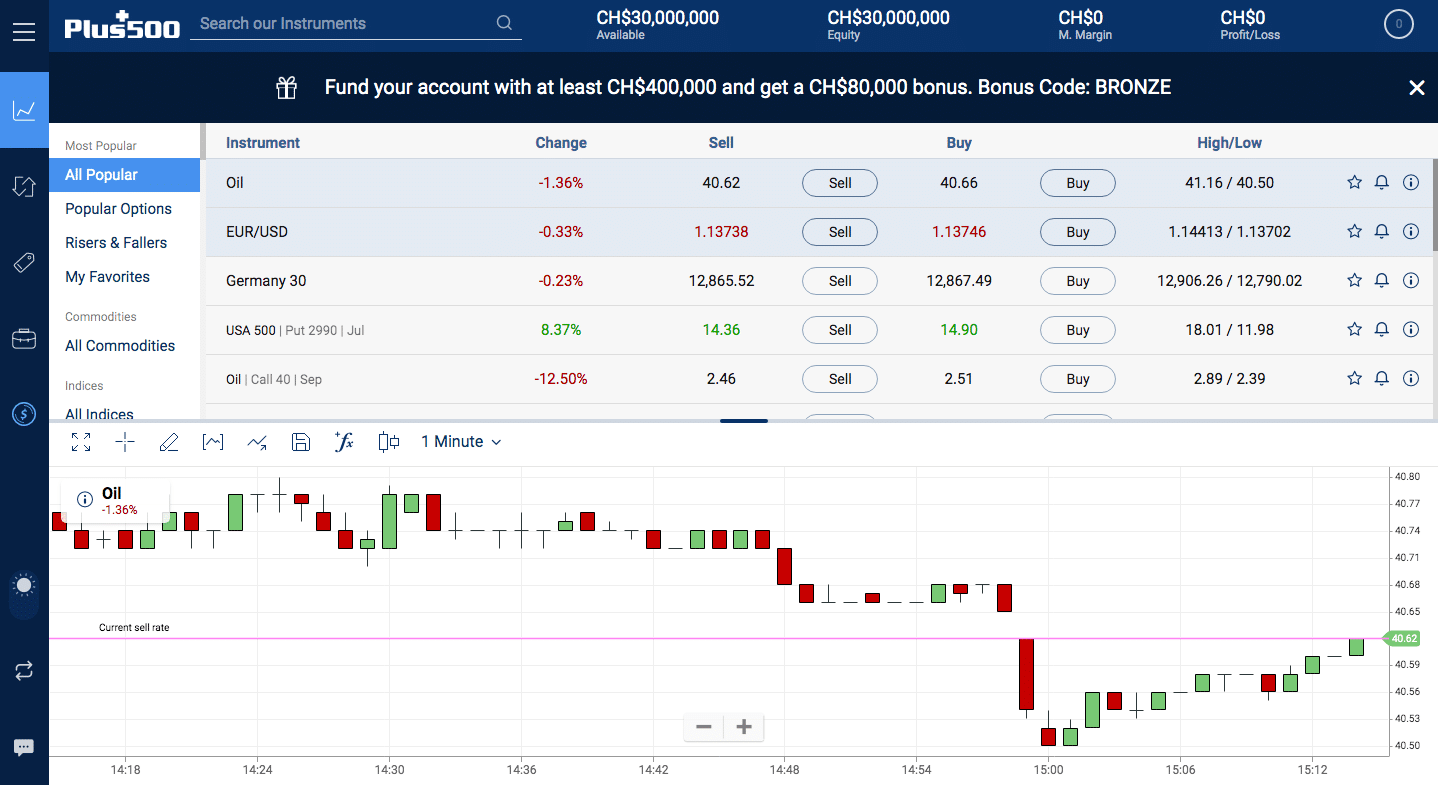The height and width of the screenshot is (785, 1438).
Task: Expand the All Commodities category
Action: tap(120, 345)
